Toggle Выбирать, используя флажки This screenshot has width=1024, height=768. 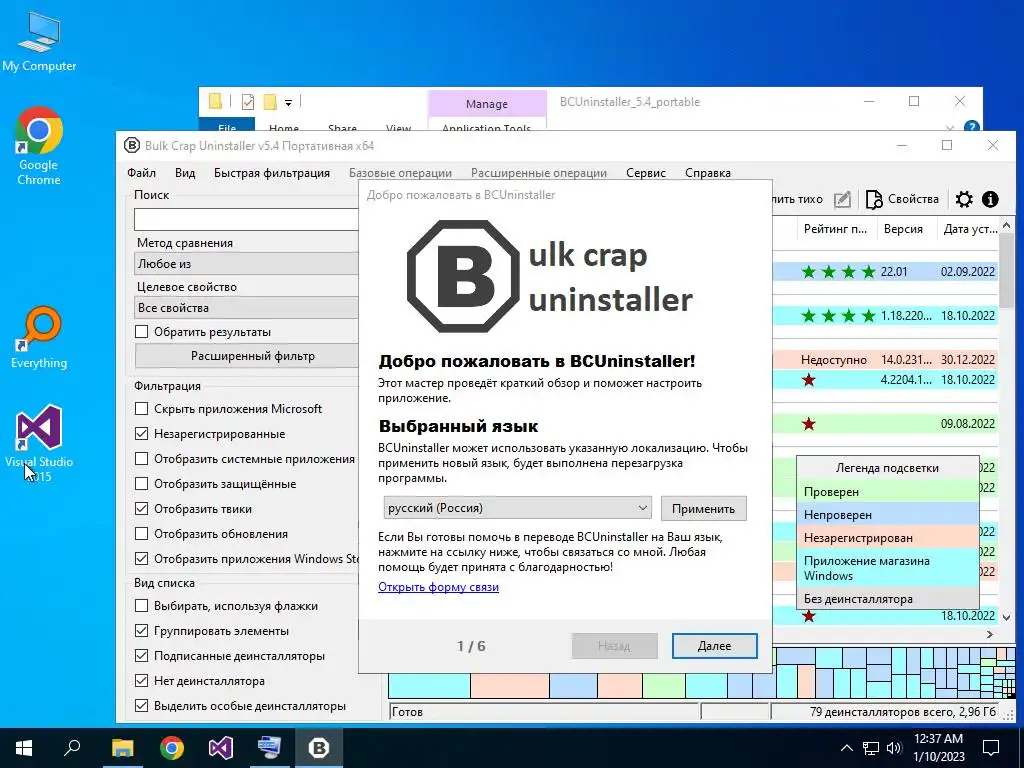[141, 606]
